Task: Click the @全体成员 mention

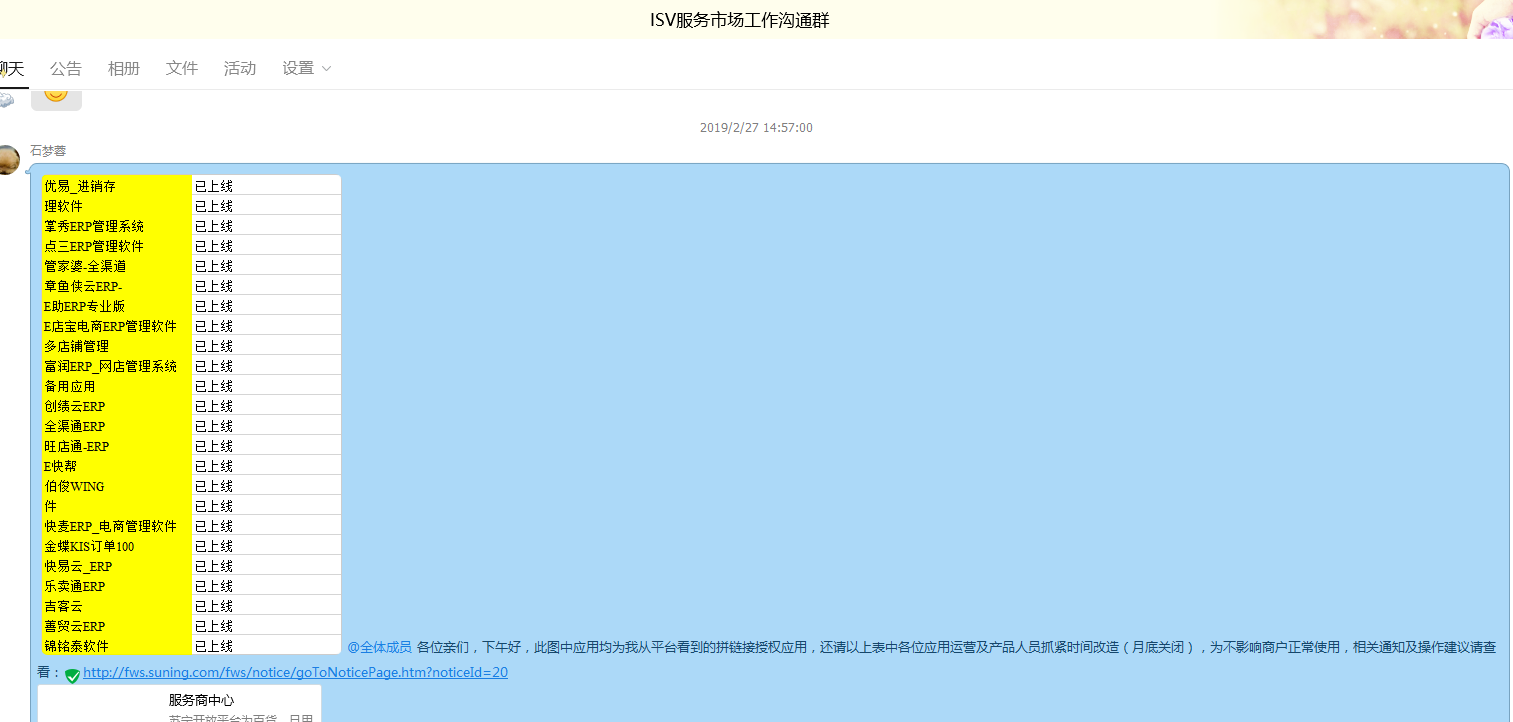Action: [380, 647]
